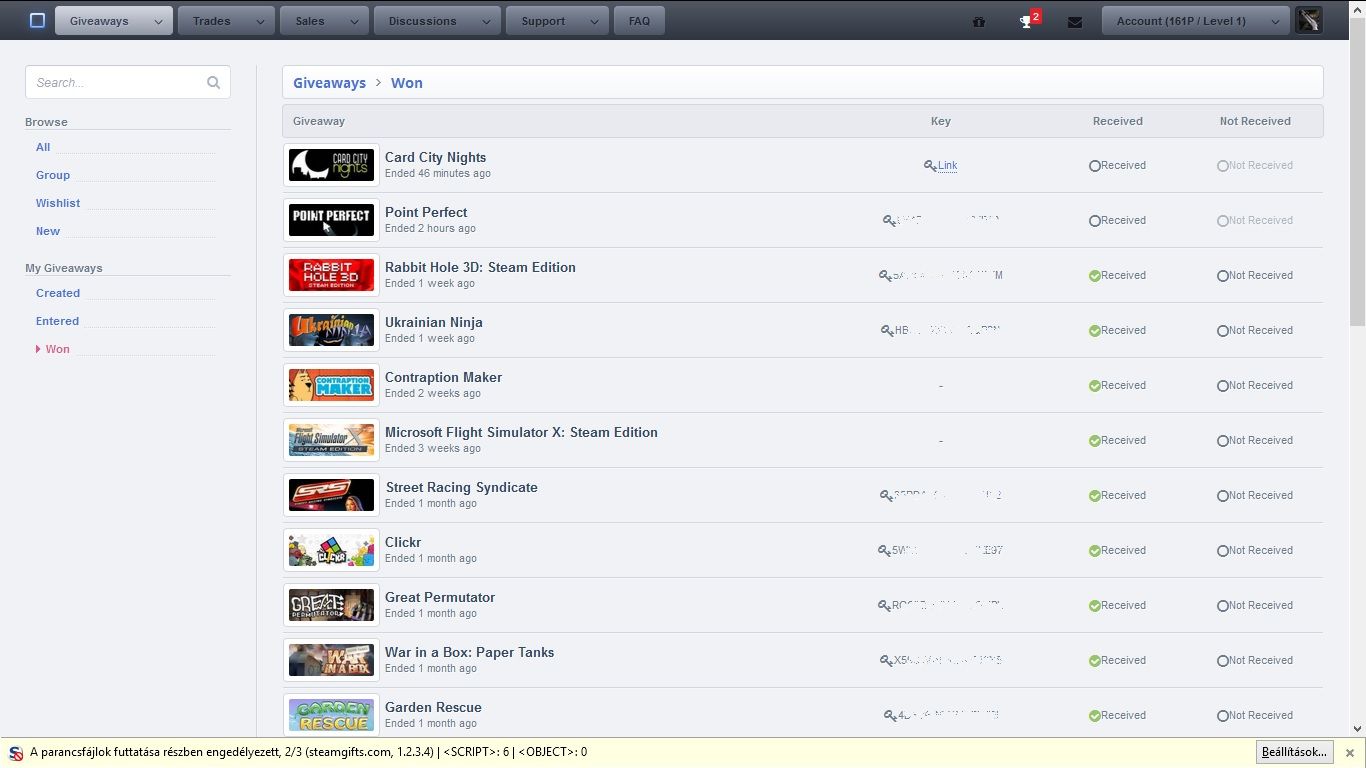Open the Sales section
Viewport: 1366px width, 768px height.
[x=310, y=21]
